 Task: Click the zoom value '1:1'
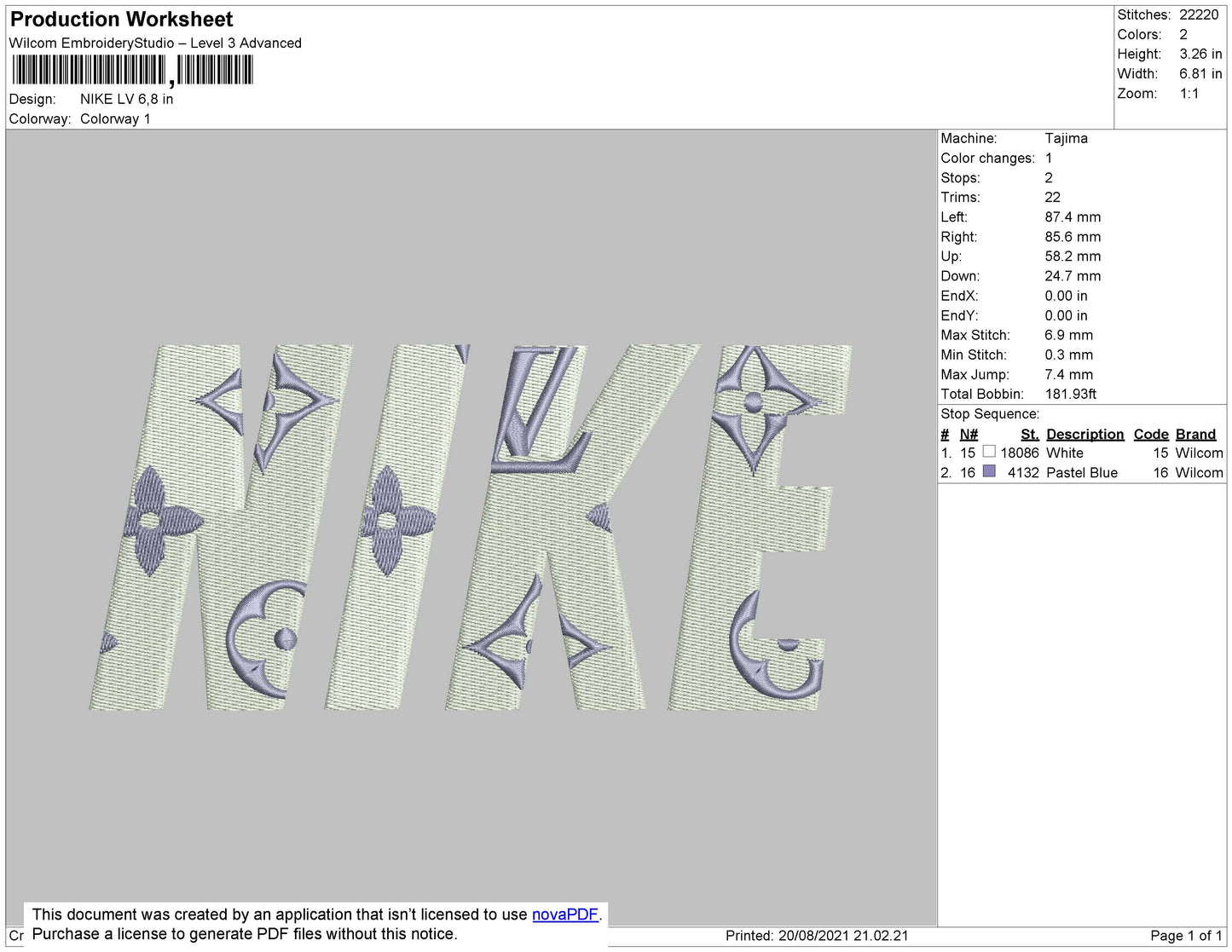[x=1189, y=94]
